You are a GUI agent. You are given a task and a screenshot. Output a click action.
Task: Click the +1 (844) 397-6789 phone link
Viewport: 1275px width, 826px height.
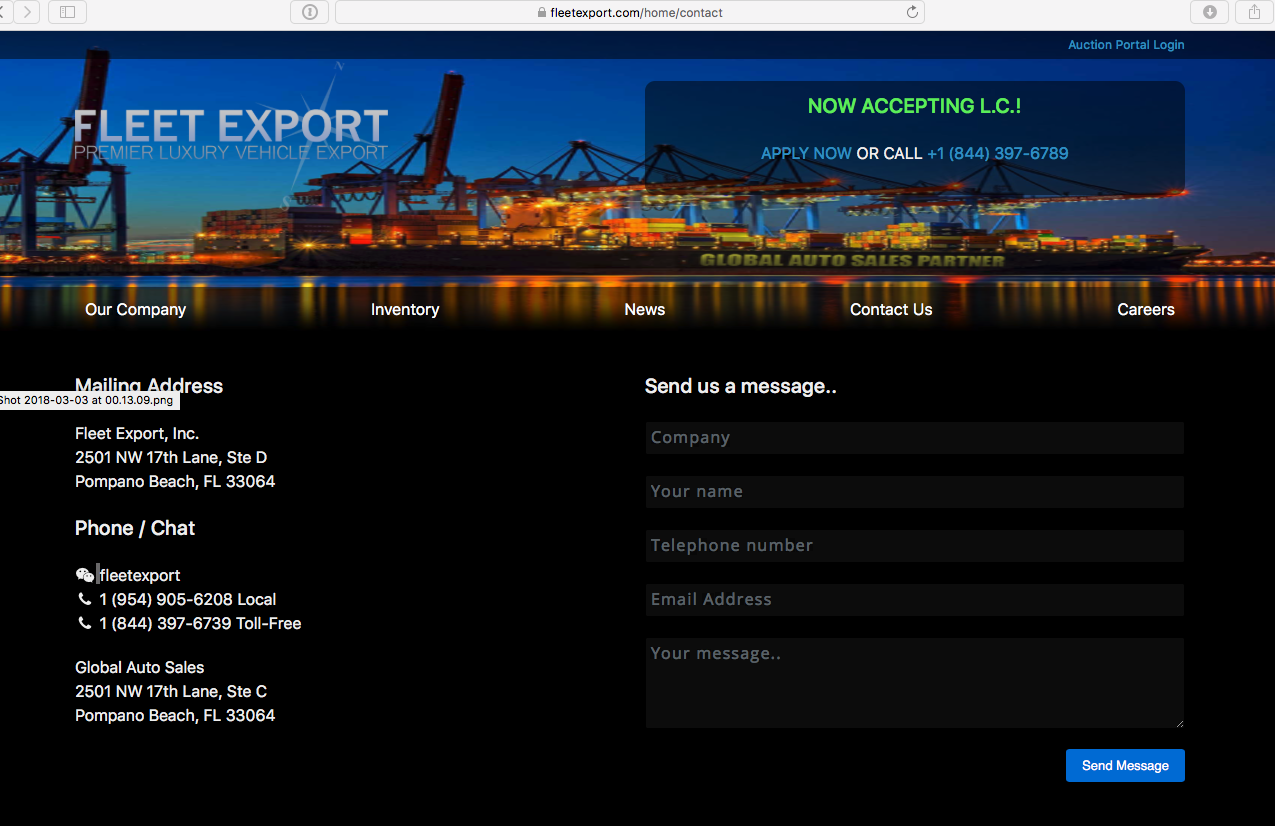(x=998, y=153)
